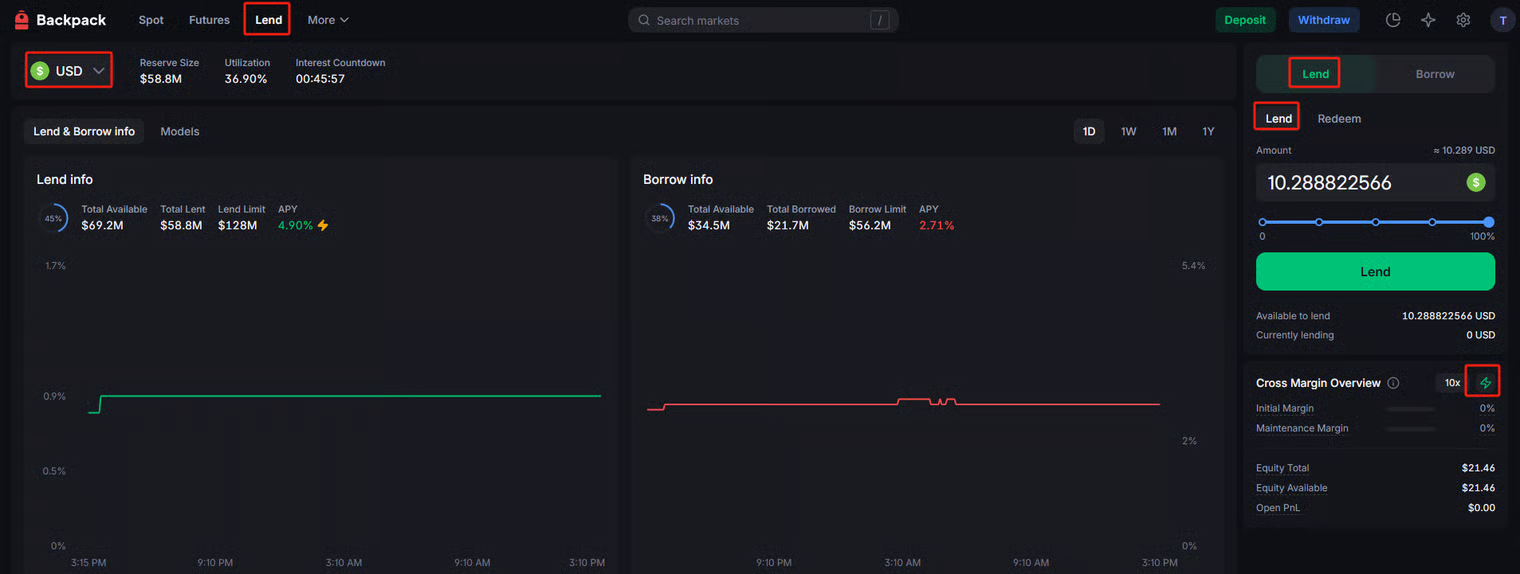Click the green lightning auto-lend icon
The height and width of the screenshot is (574, 1520).
pos(1485,383)
